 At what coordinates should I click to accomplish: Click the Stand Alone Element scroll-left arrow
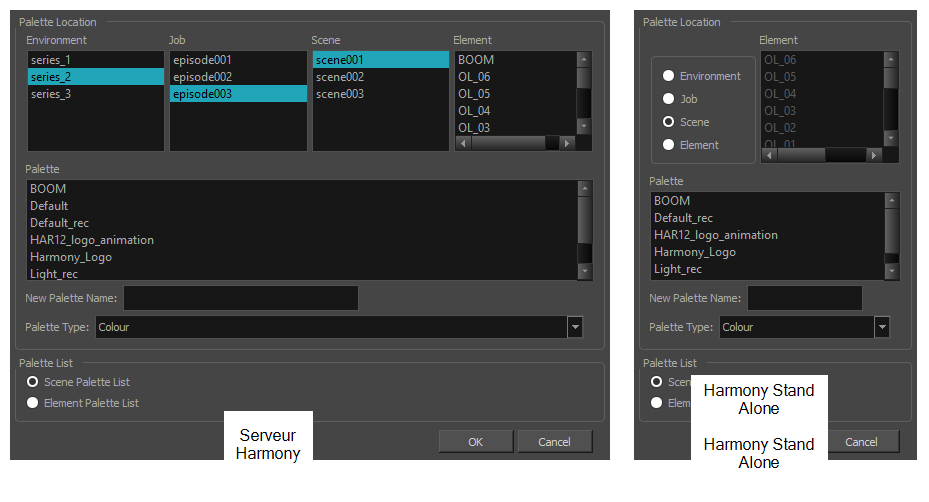point(770,155)
